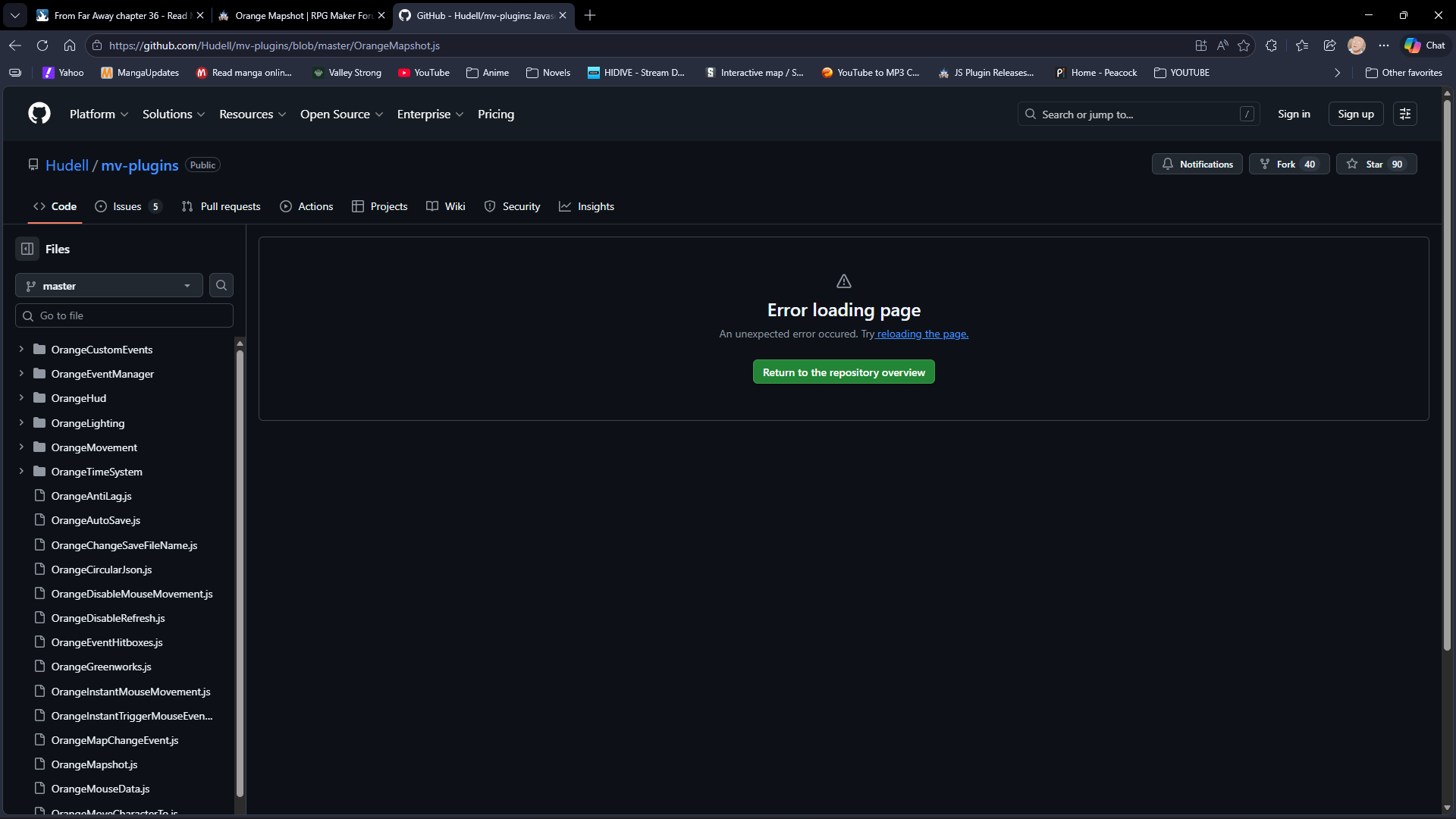Expand the OrangeCustomEvents folder
Viewport: 1456px width, 819px height.
(x=21, y=349)
